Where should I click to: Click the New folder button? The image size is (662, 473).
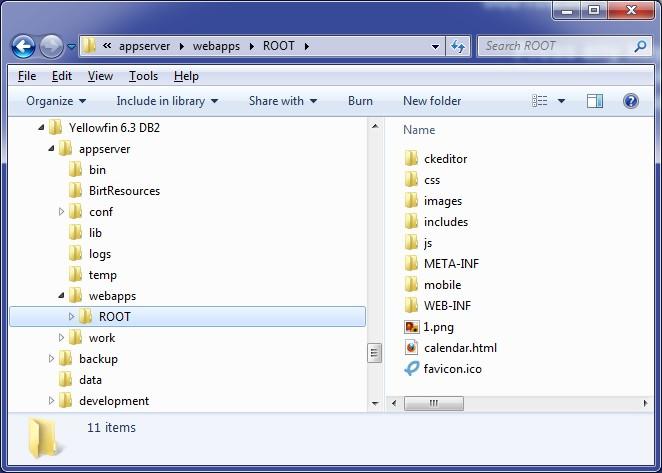(432, 101)
